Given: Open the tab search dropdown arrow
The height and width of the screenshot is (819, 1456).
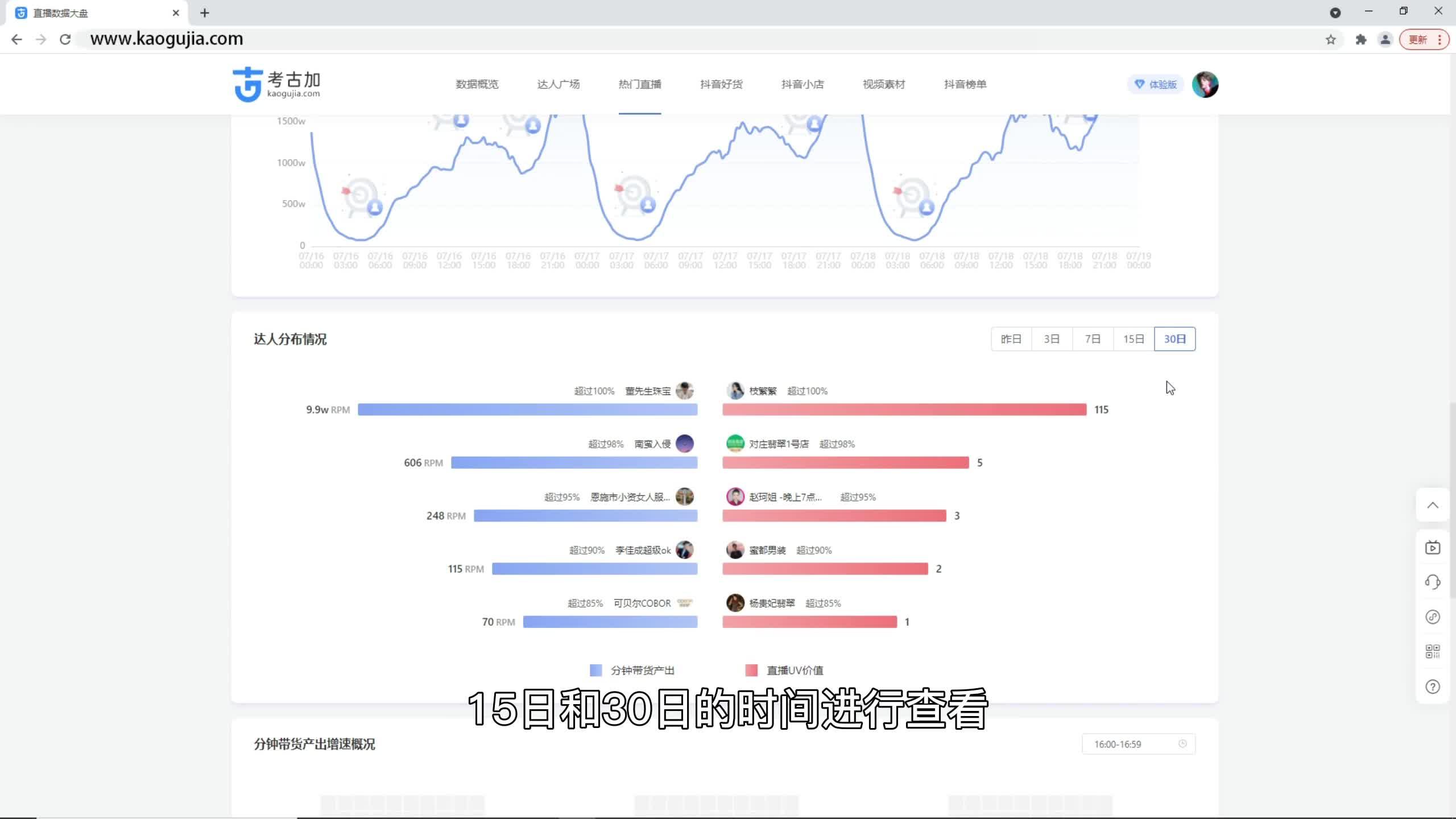Looking at the screenshot, I should pos(1335,13).
